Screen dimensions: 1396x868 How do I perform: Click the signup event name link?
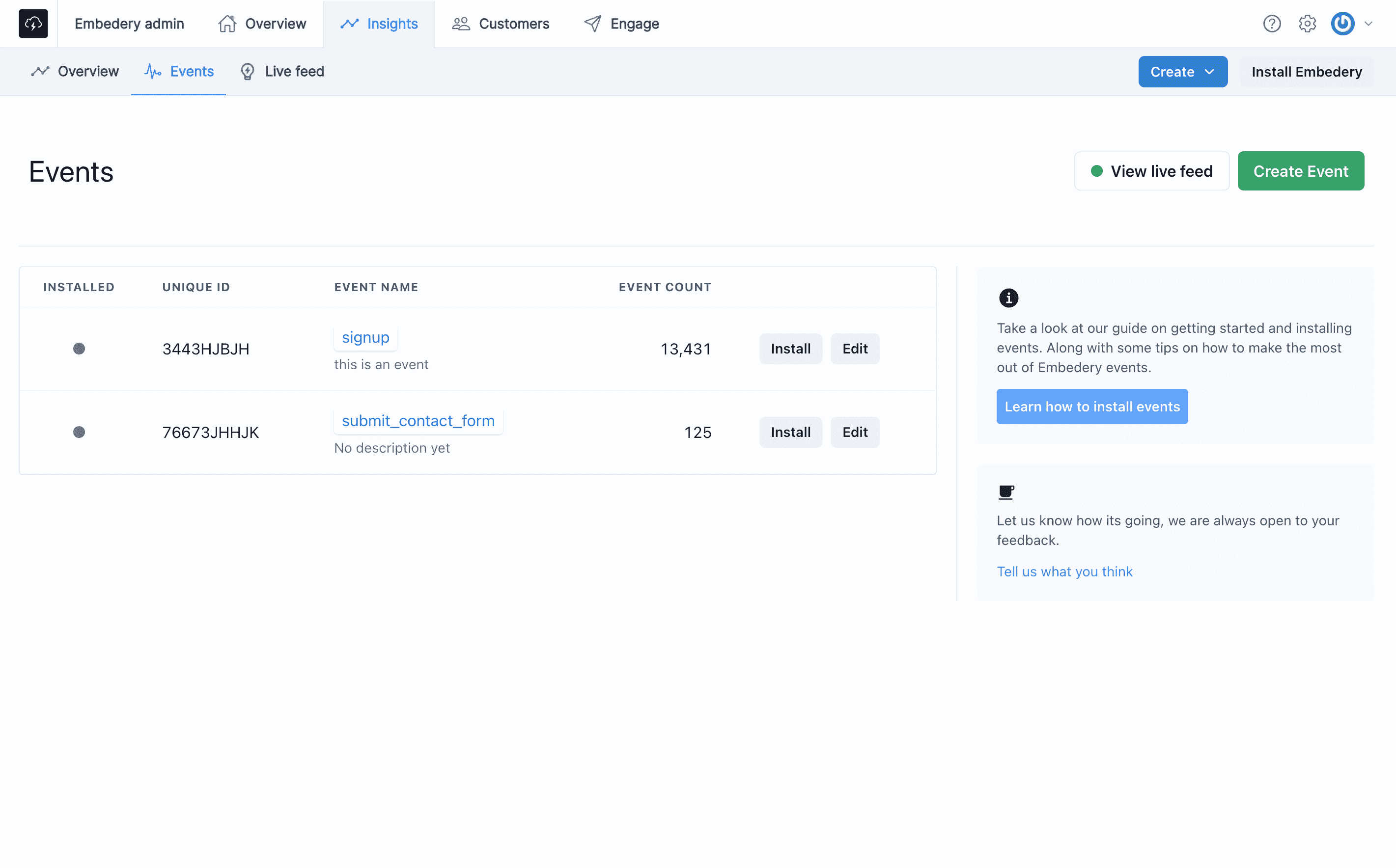point(366,337)
